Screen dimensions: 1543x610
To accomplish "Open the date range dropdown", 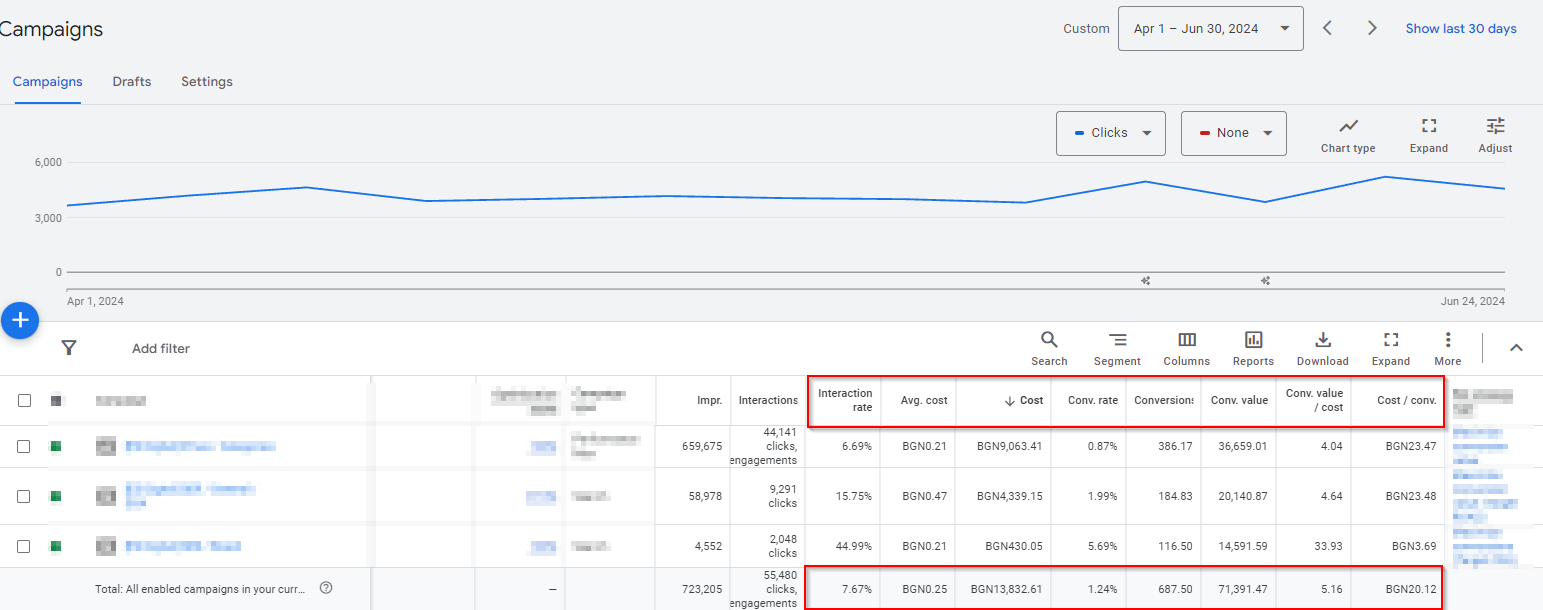I will coord(1210,29).
